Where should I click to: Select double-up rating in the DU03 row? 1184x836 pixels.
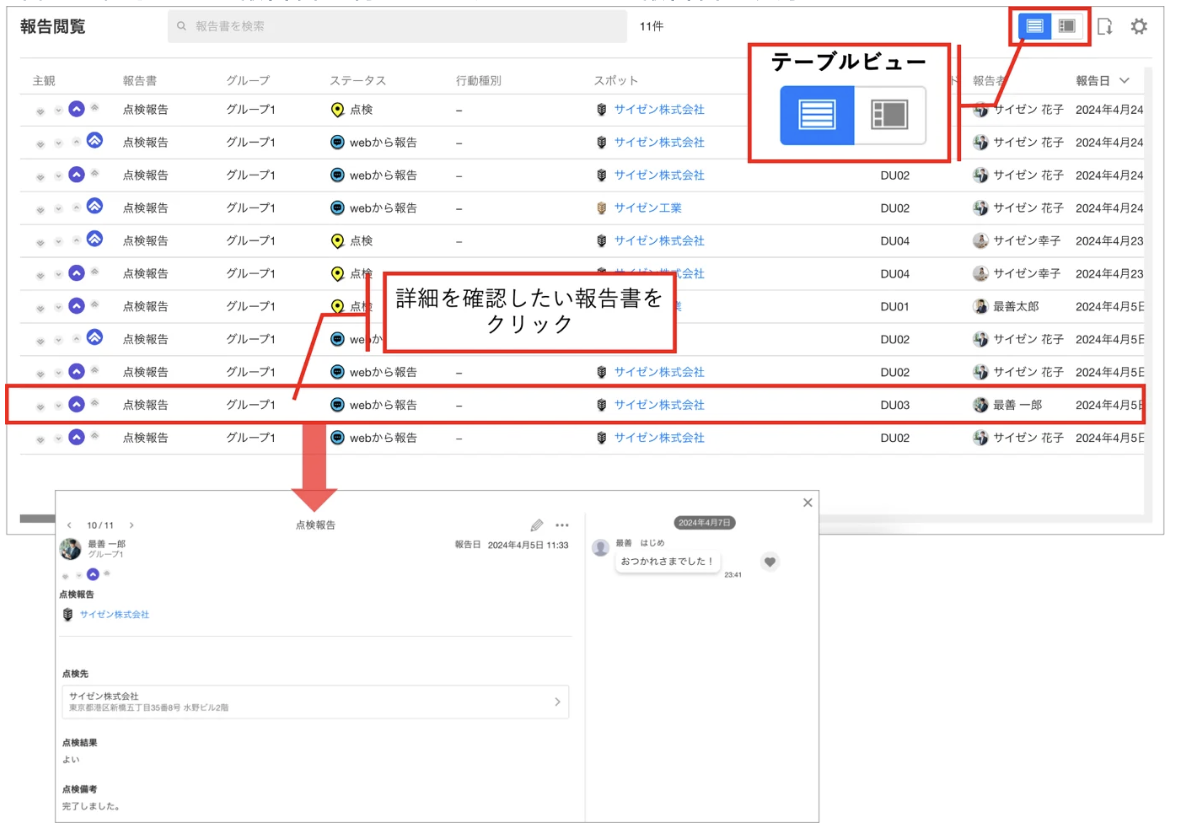94,403
